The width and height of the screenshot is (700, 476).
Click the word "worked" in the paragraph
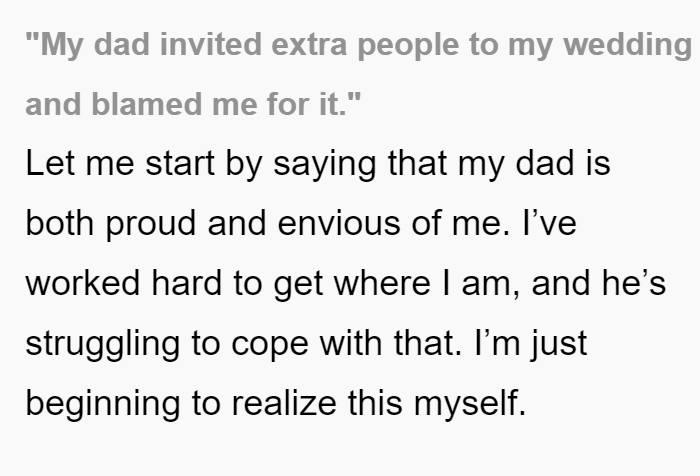tap(83, 283)
